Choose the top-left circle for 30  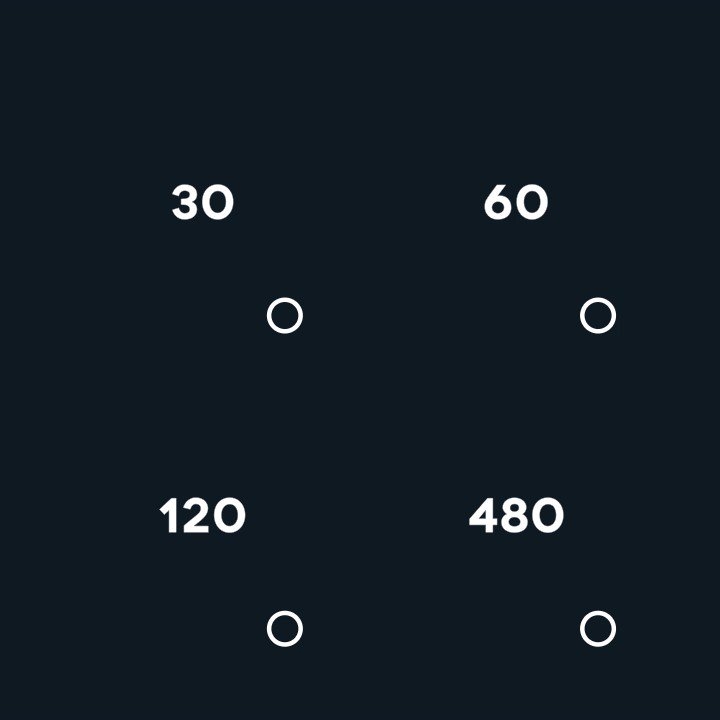tap(285, 316)
